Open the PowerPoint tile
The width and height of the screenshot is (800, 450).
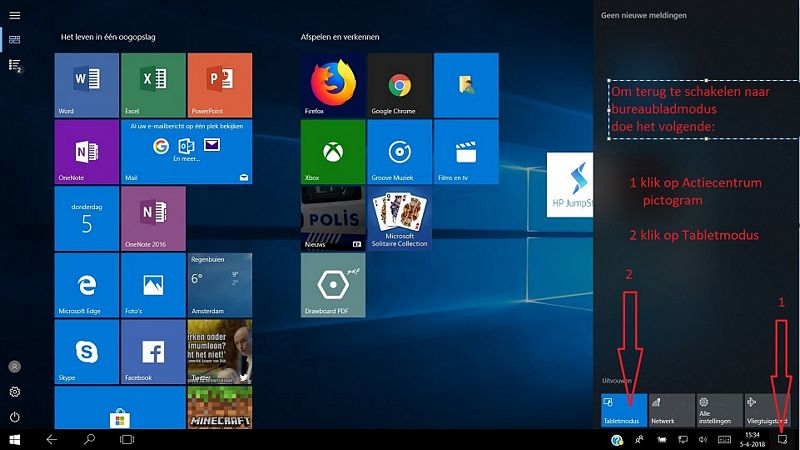[219, 85]
